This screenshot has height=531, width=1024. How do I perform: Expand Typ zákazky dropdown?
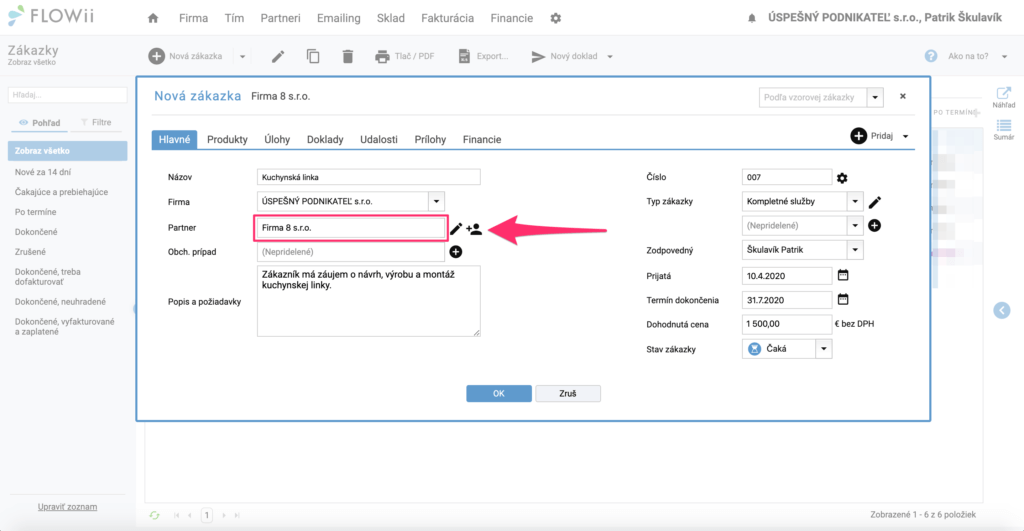[855, 201]
